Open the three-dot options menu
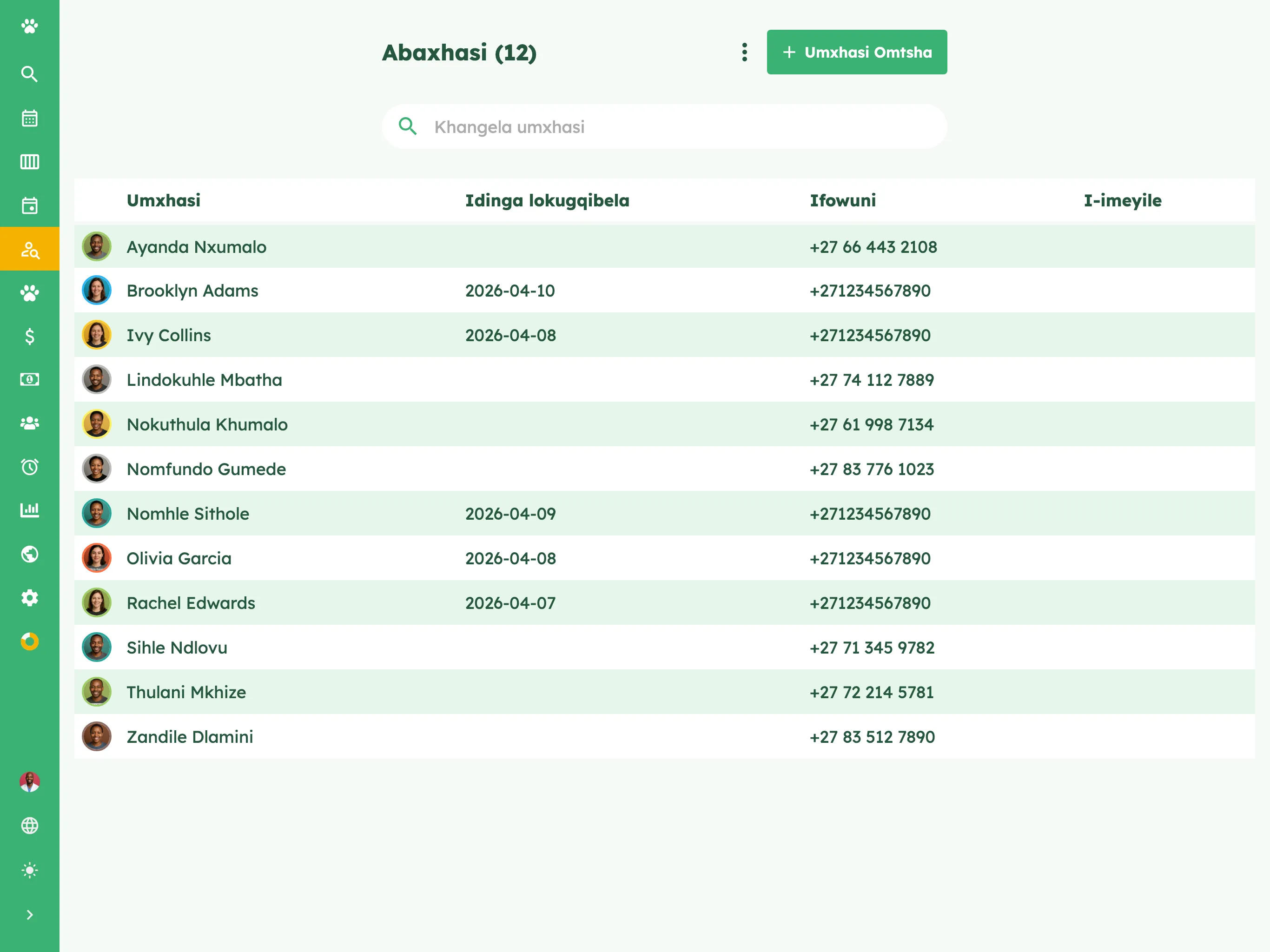Screen dimensions: 1270x952 tap(745, 52)
